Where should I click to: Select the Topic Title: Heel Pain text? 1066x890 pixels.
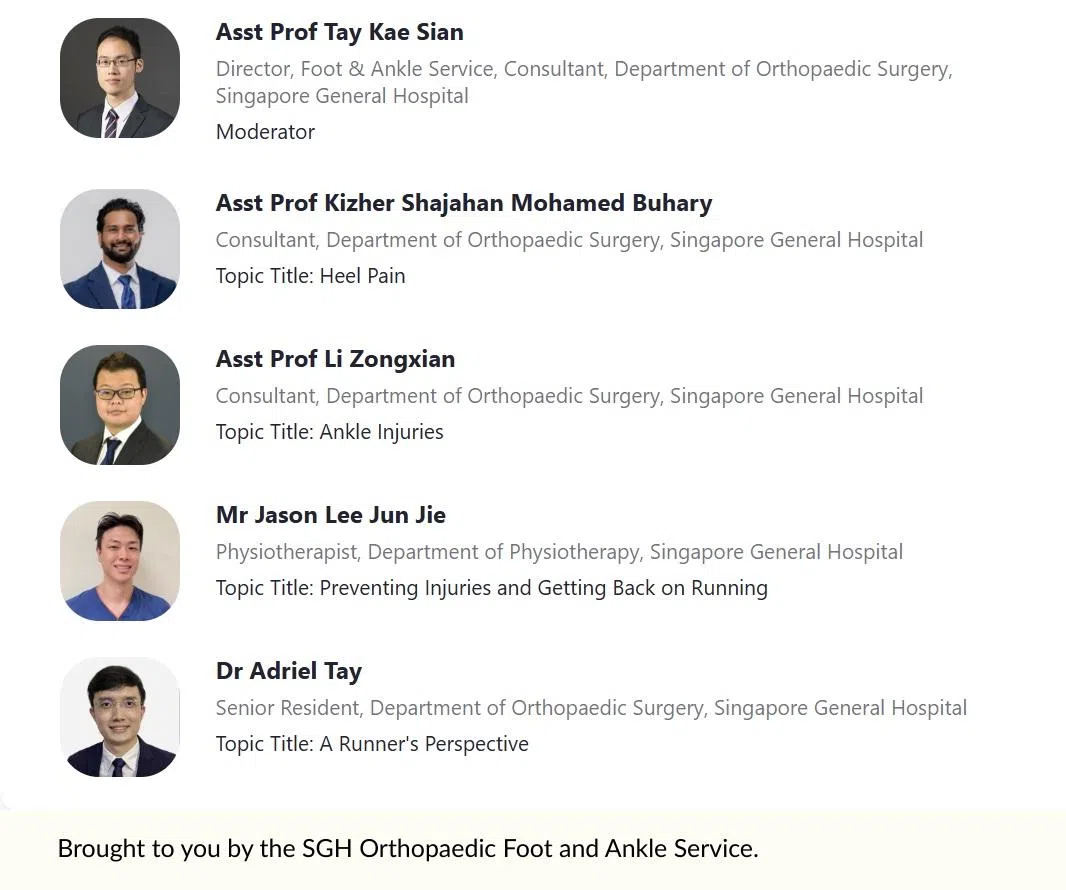[x=311, y=276]
